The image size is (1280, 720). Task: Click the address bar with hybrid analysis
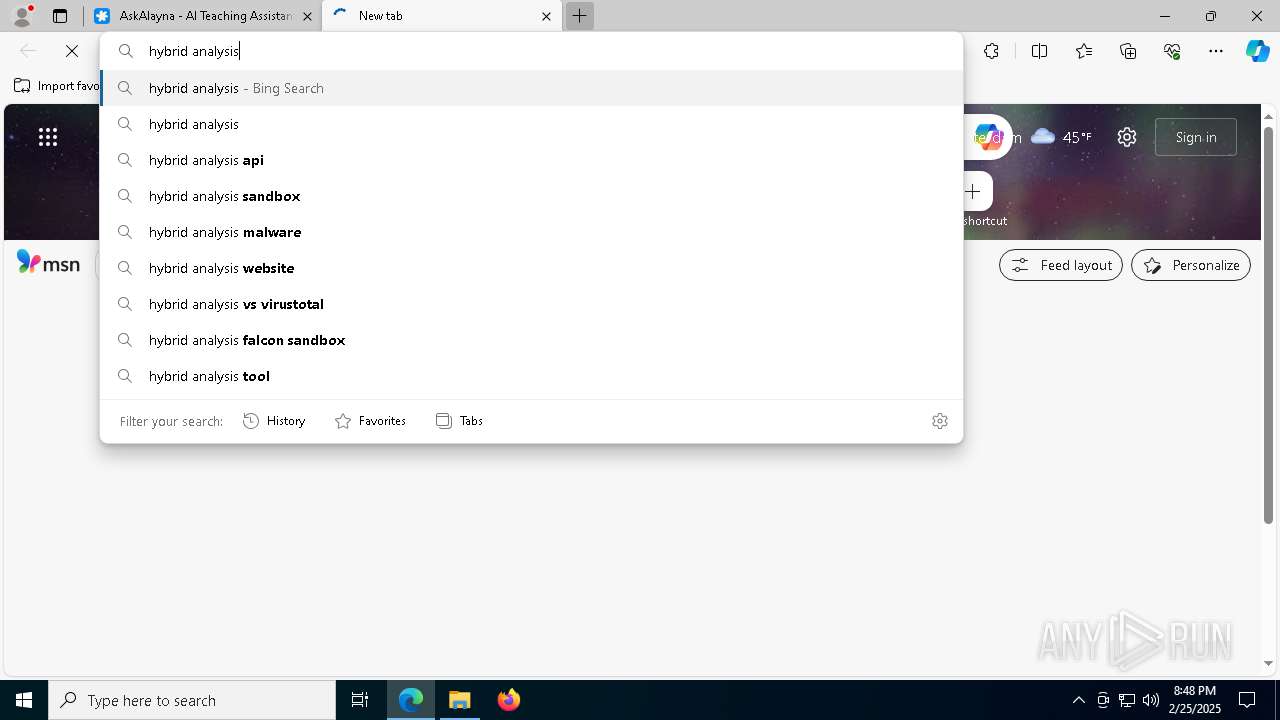click(531, 51)
